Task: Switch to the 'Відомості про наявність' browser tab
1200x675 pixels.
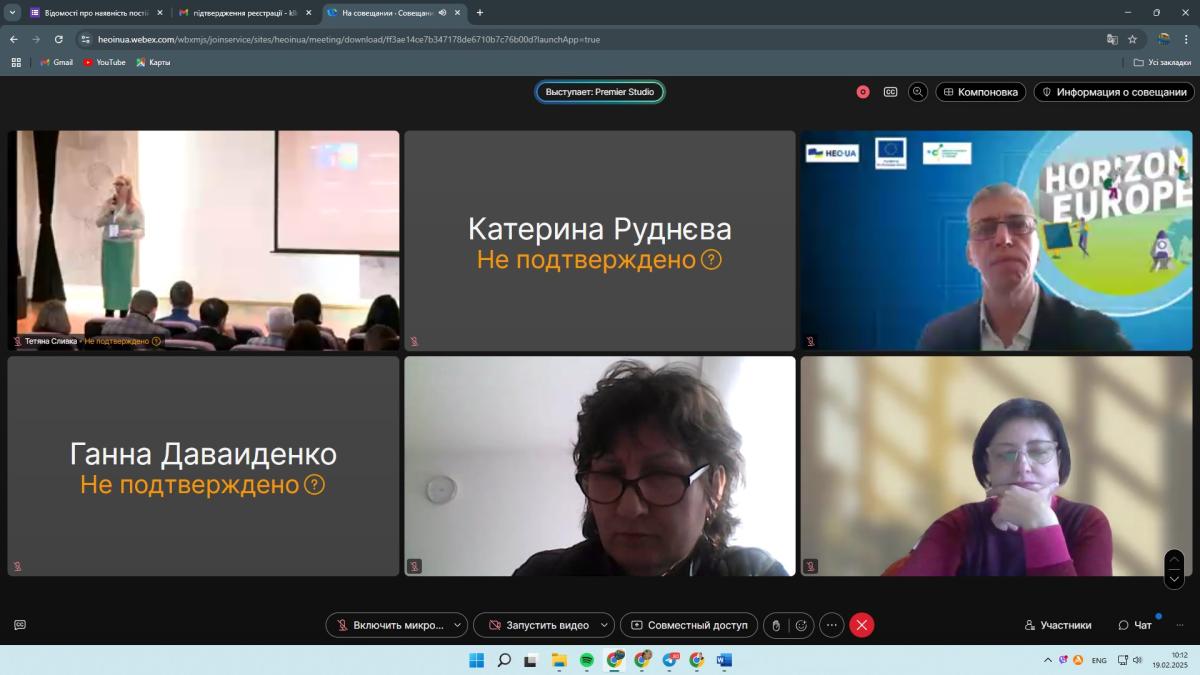Action: pos(92,13)
